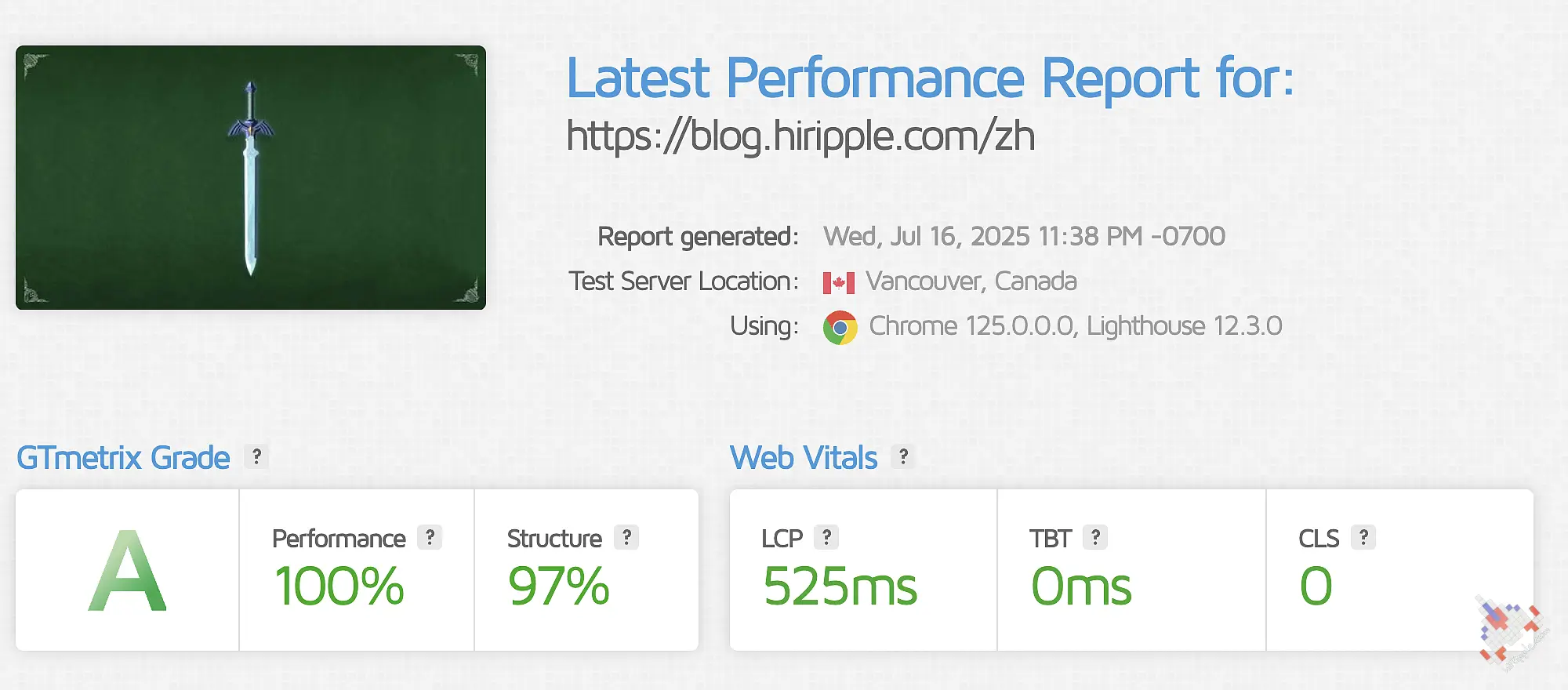Open the sword page screenshot thumbnail

[x=251, y=177]
